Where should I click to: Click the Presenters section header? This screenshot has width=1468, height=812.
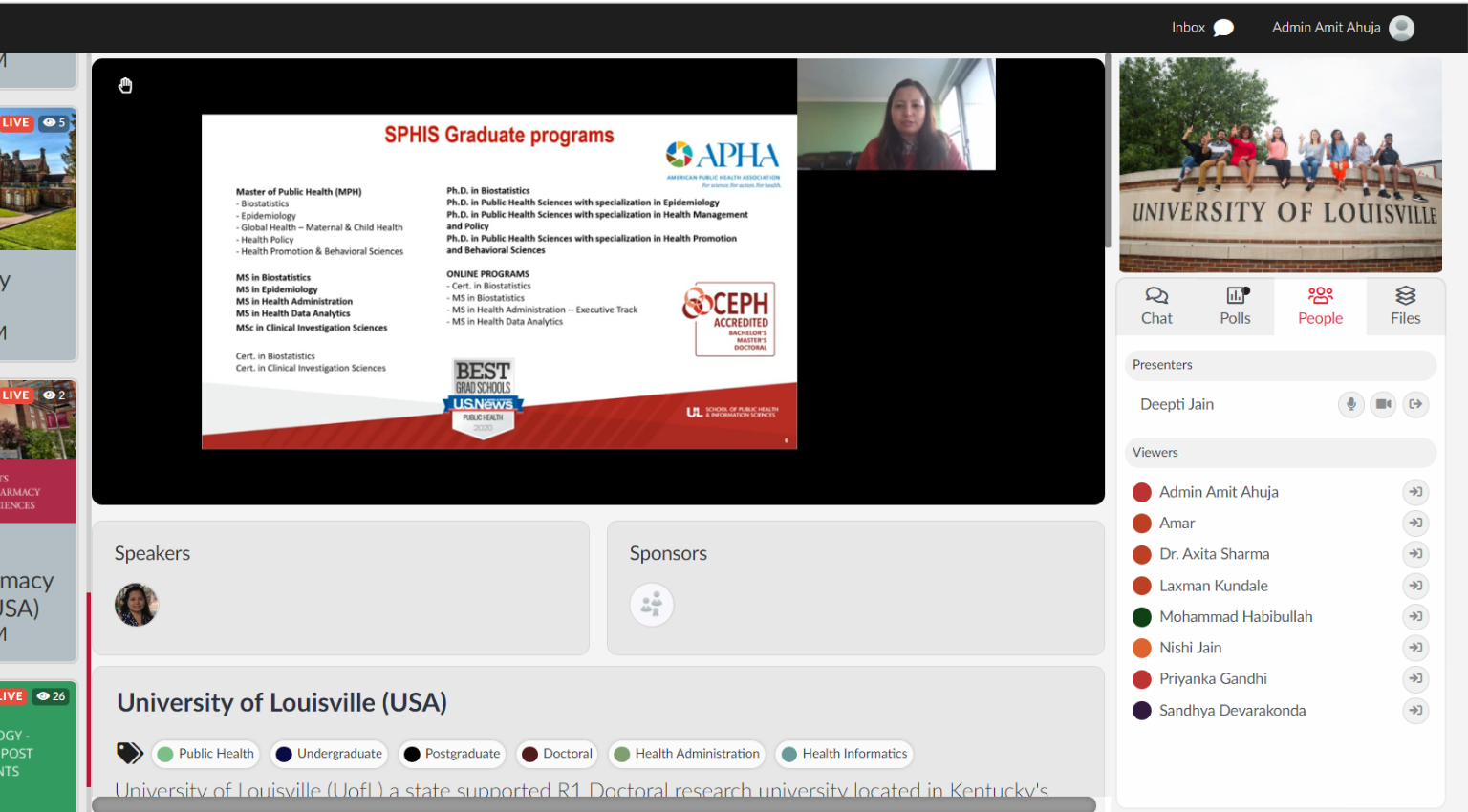click(x=1281, y=365)
